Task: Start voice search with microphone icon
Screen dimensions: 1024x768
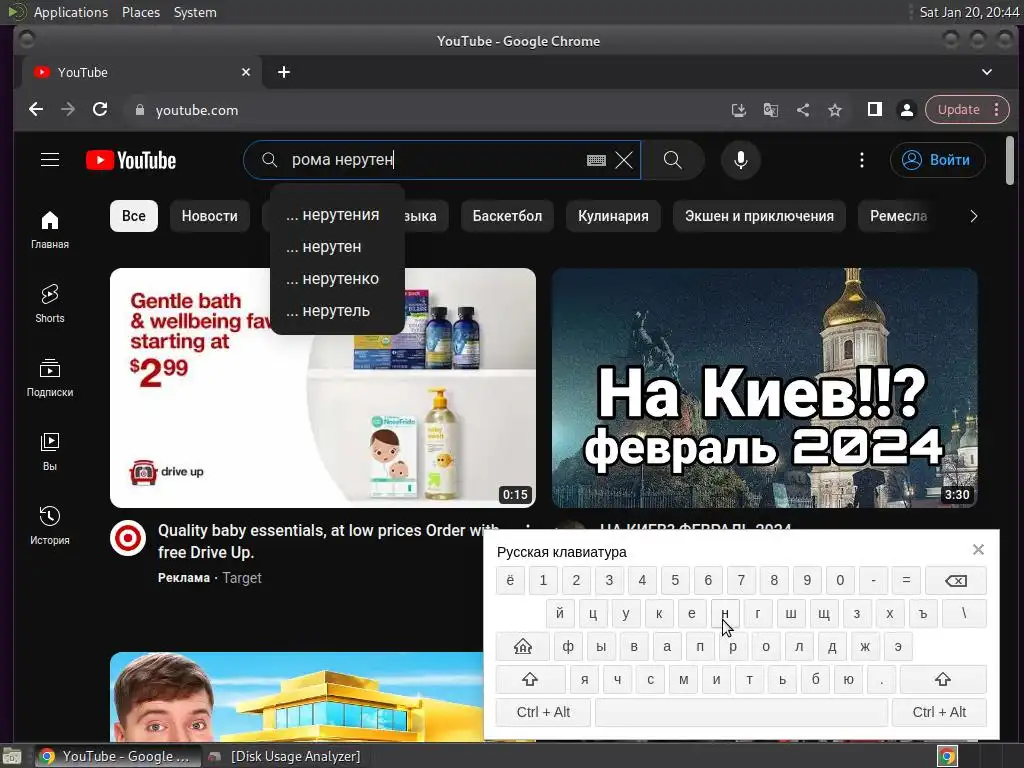Action: click(741, 160)
